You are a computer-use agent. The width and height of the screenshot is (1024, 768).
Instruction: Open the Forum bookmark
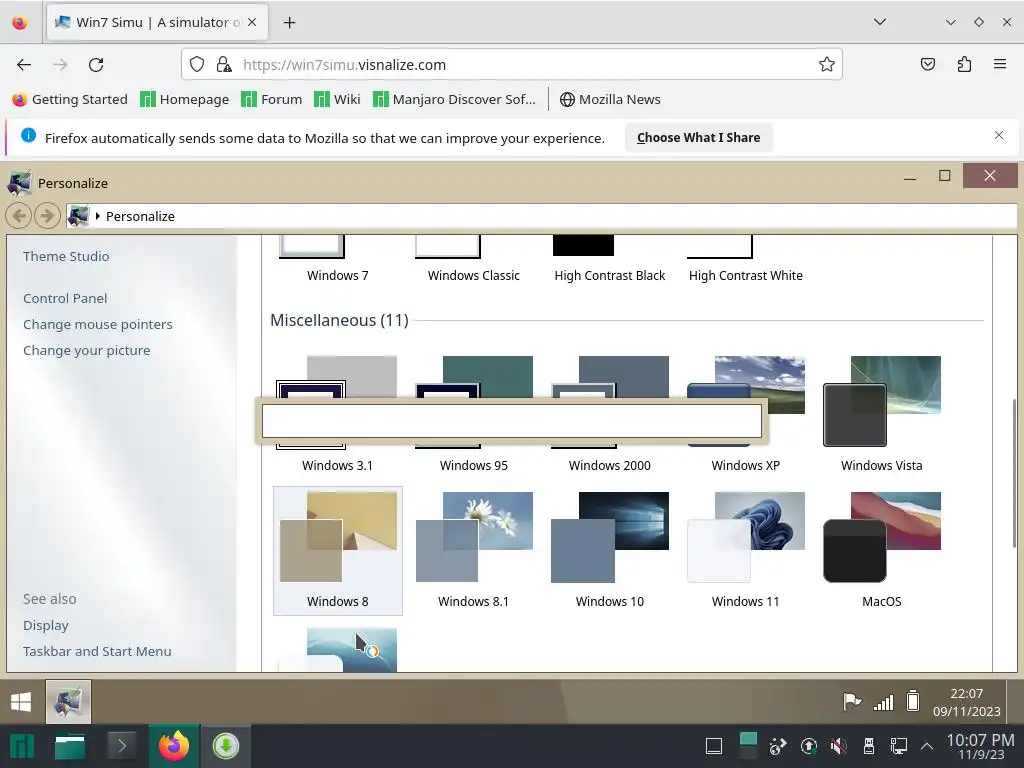(x=272, y=99)
